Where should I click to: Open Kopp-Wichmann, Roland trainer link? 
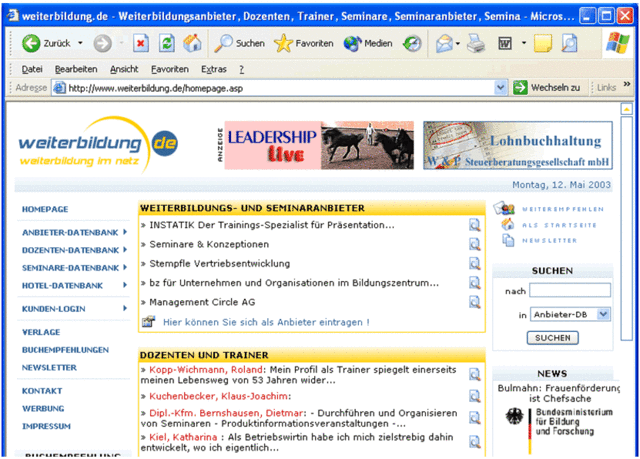(206, 370)
